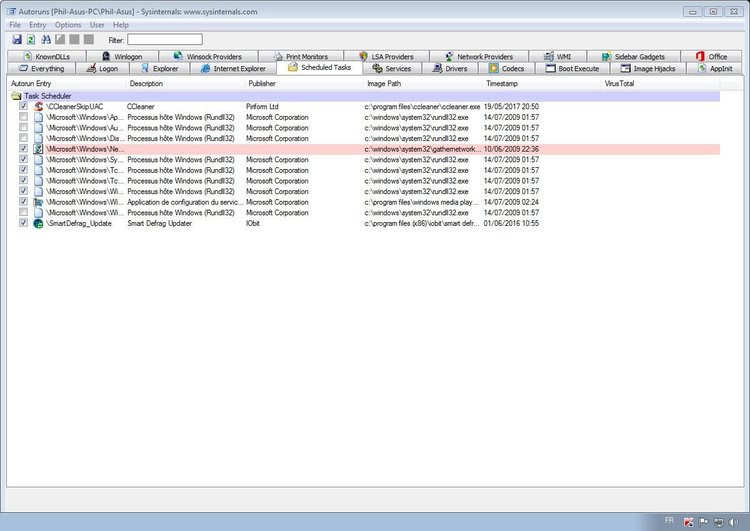Screen dimensions: 750x531
Task: Switch to the Logon tab
Action: tap(102, 68)
